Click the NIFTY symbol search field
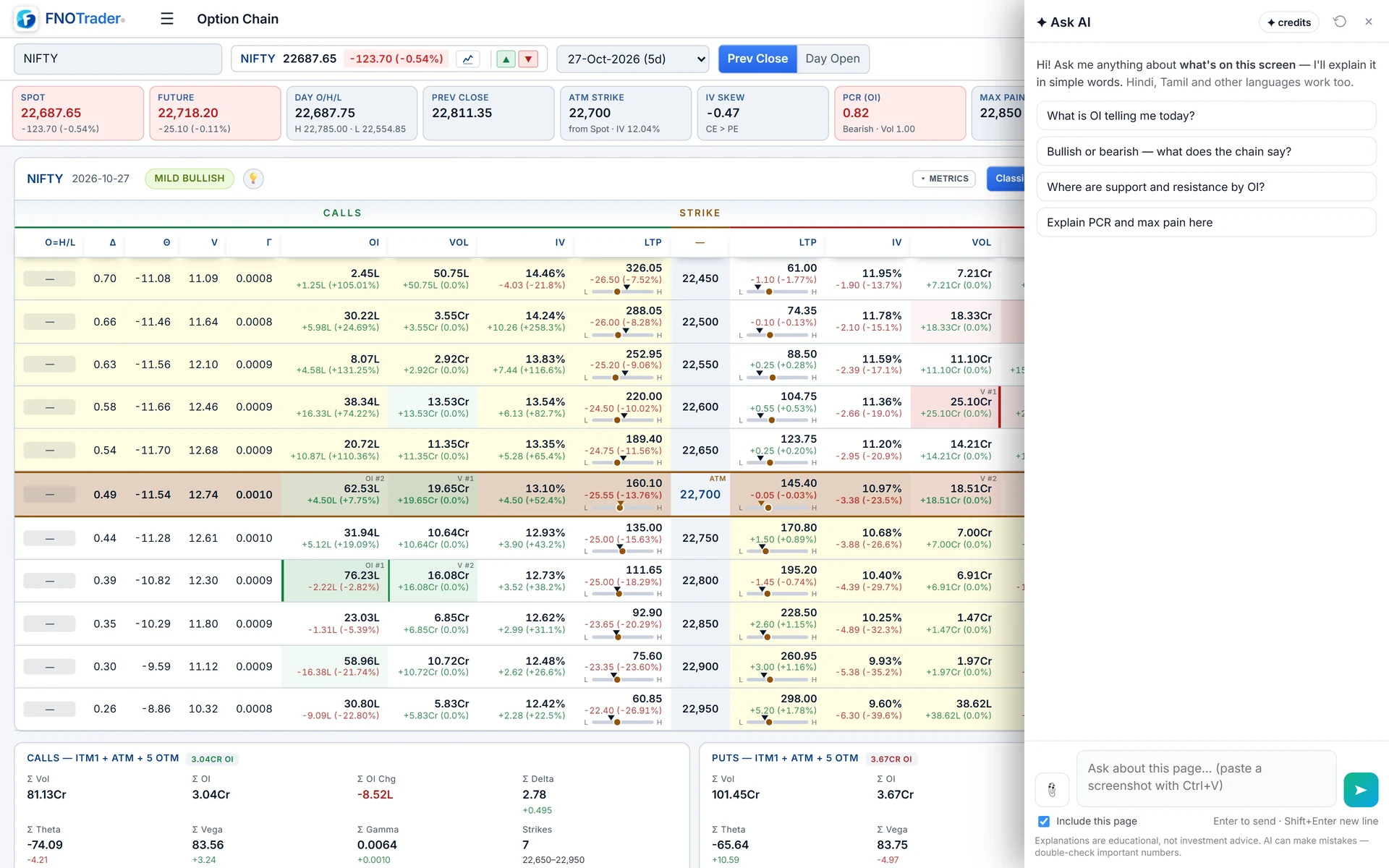Viewport: 1389px width, 868px height. tap(118, 59)
